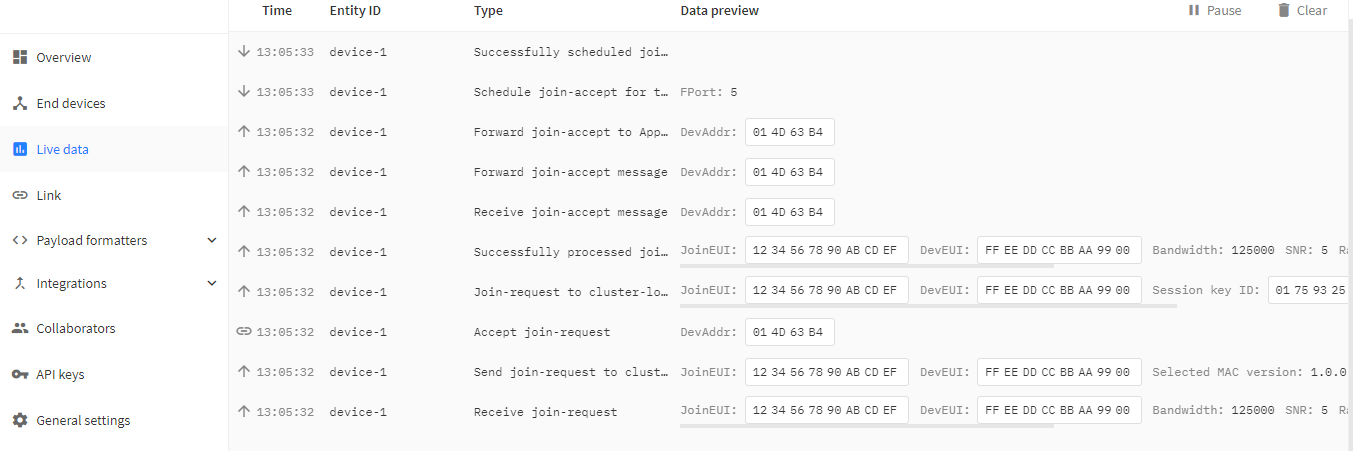
Task: Click the Integrations merge icon
Action: [x=19, y=284]
